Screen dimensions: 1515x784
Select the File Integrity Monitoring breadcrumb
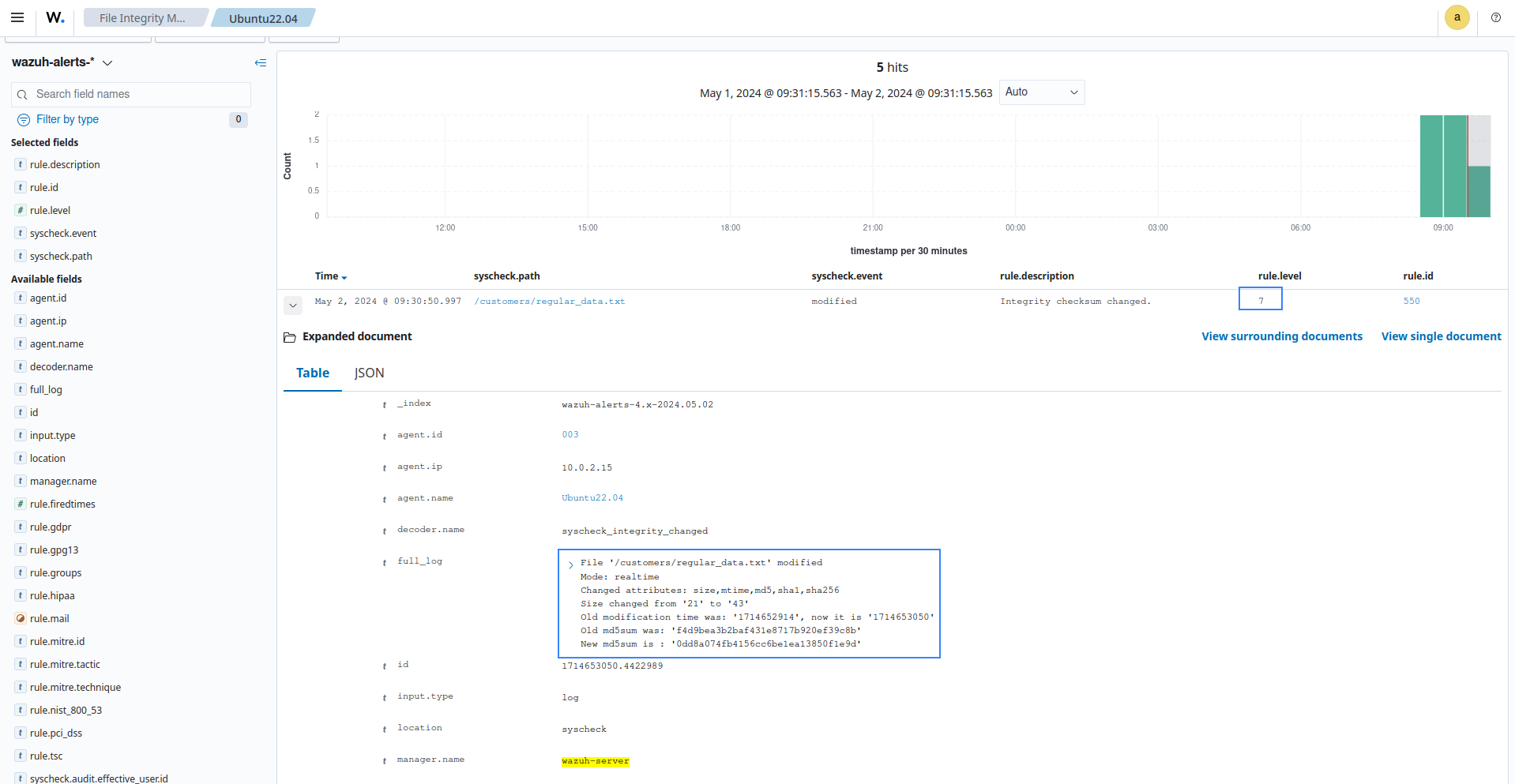[x=143, y=18]
